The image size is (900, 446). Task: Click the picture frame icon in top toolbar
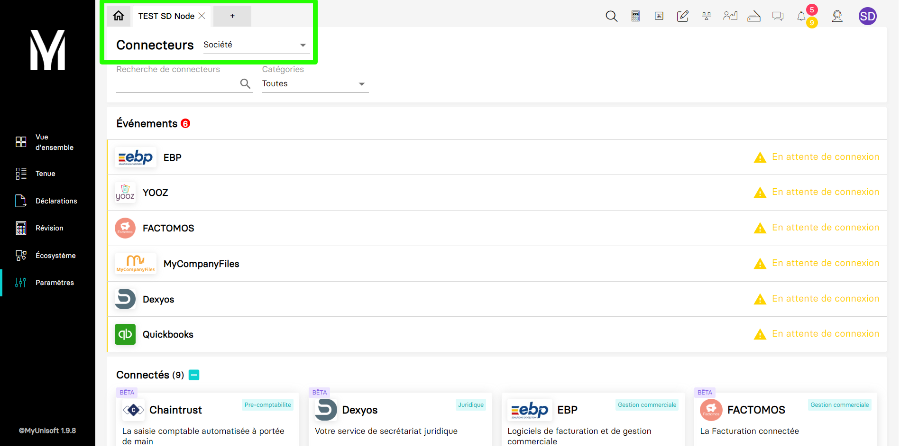click(659, 16)
